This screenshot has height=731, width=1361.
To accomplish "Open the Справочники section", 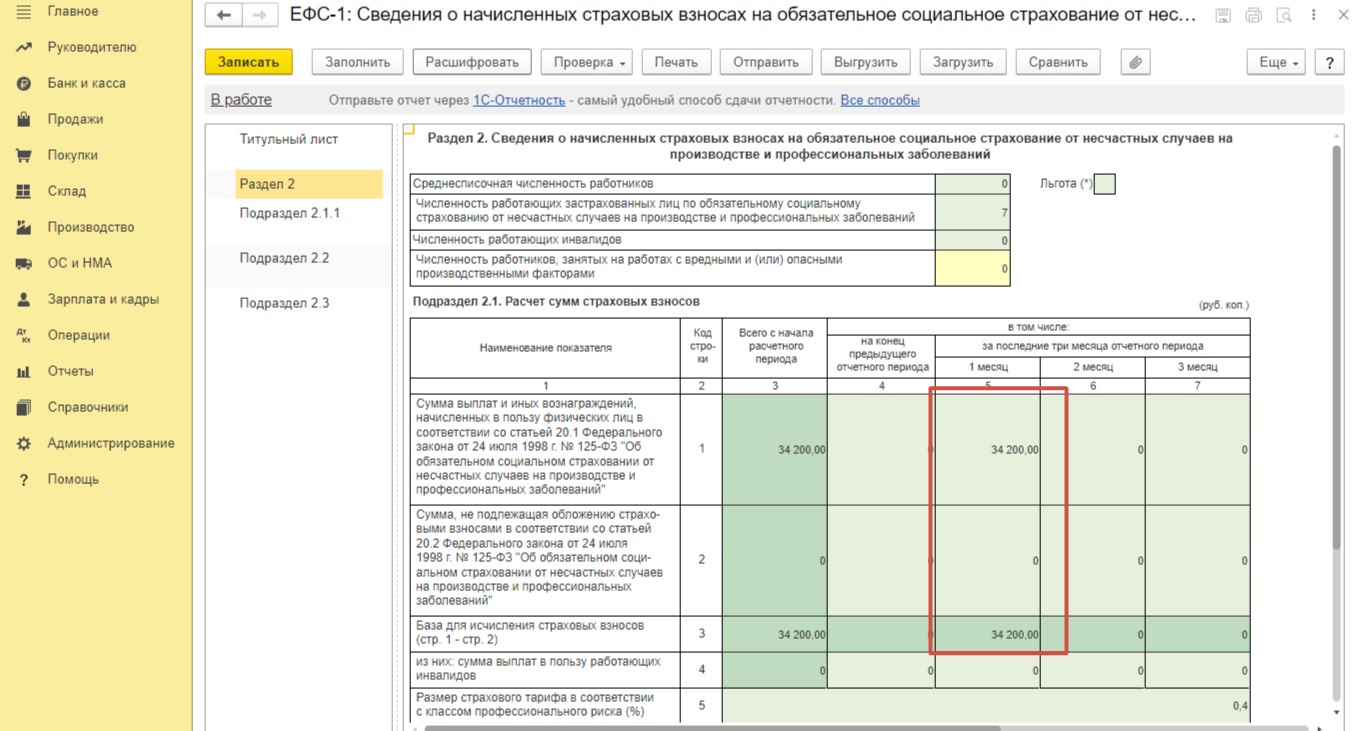I will tap(87, 407).
